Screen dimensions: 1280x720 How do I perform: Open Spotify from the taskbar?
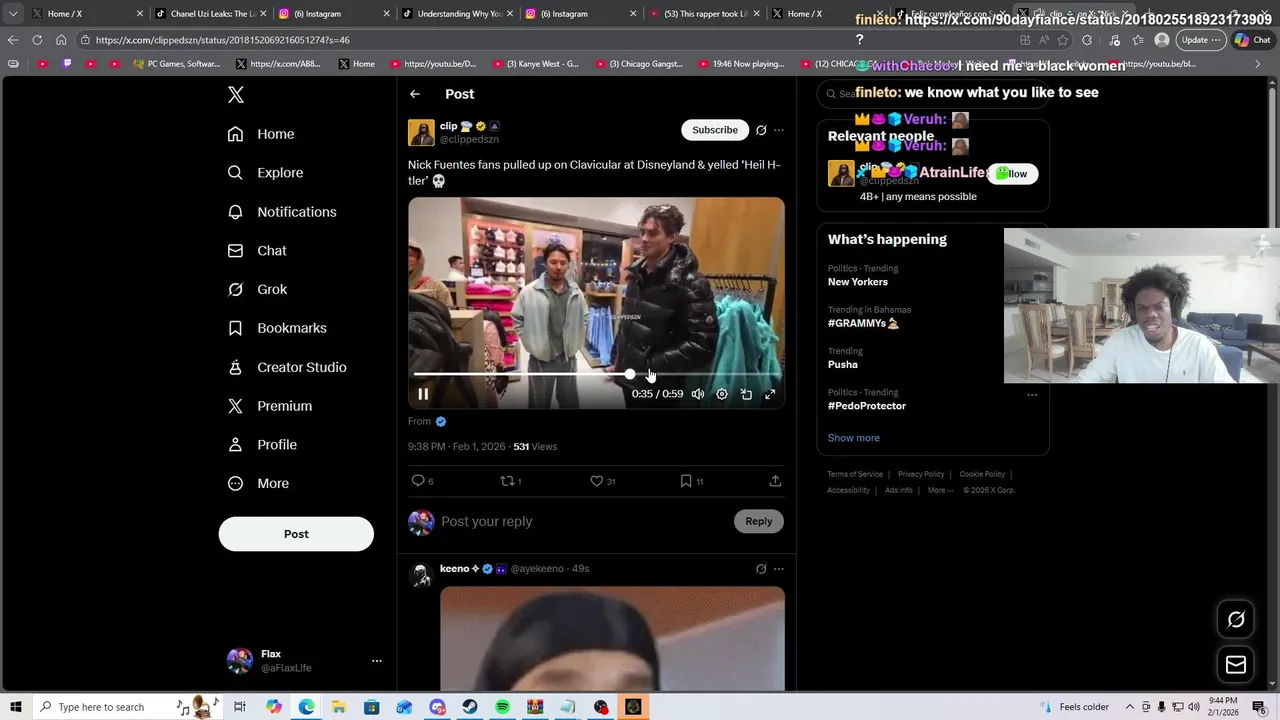pyautogui.click(x=502, y=707)
